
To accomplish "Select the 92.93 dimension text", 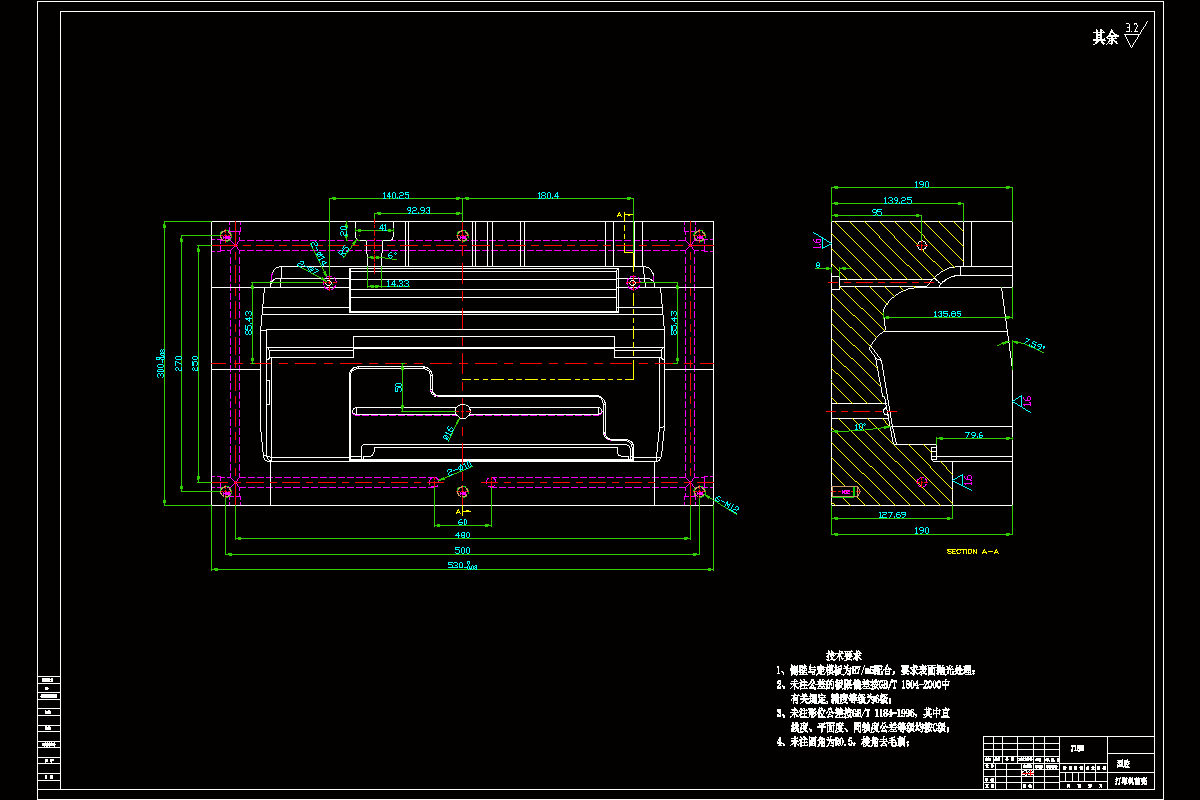I will pyautogui.click(x=418, y=211).
